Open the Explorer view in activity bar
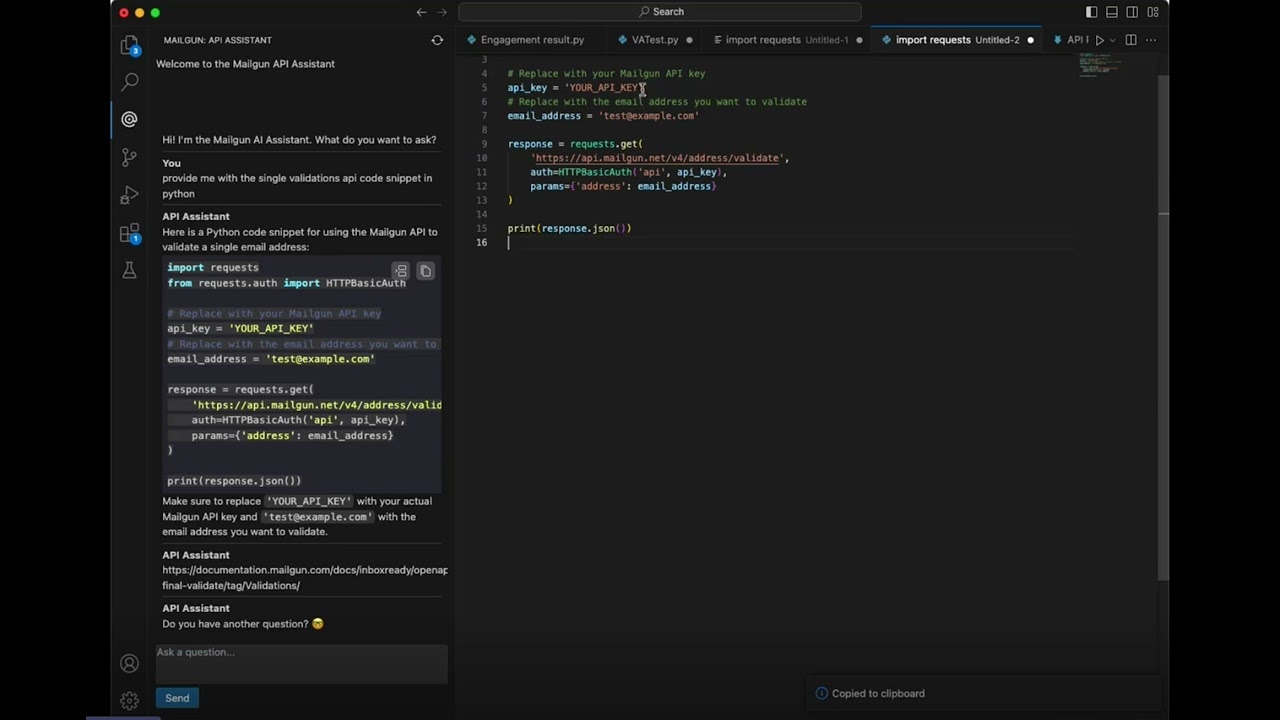 [x=129, y=45]
